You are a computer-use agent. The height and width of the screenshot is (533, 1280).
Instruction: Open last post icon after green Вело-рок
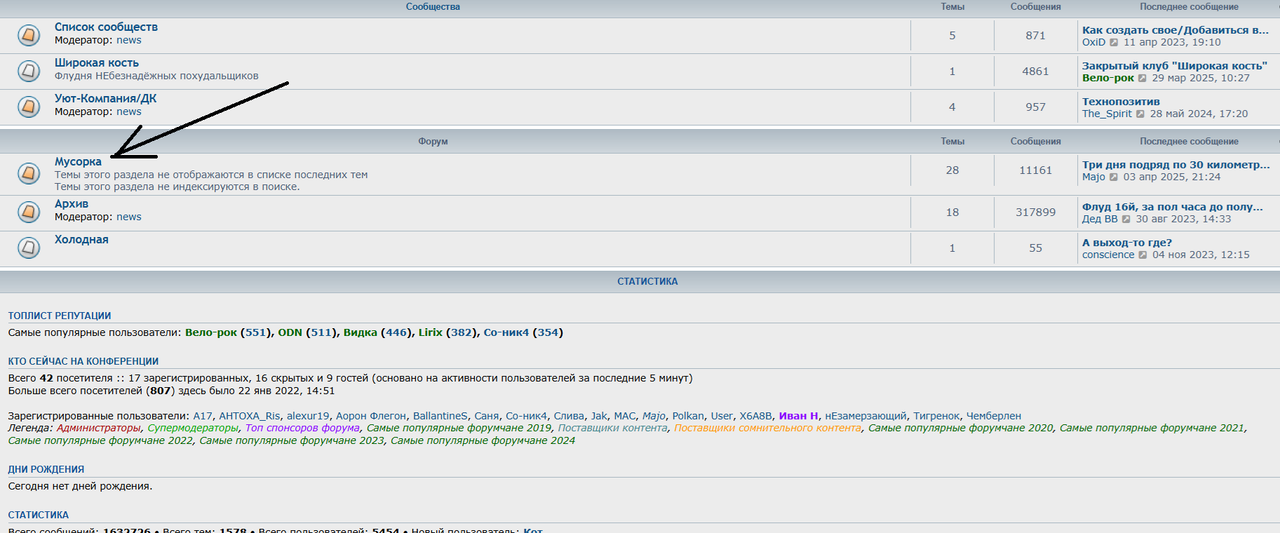pyautogui.click(x=1142, y=78)
